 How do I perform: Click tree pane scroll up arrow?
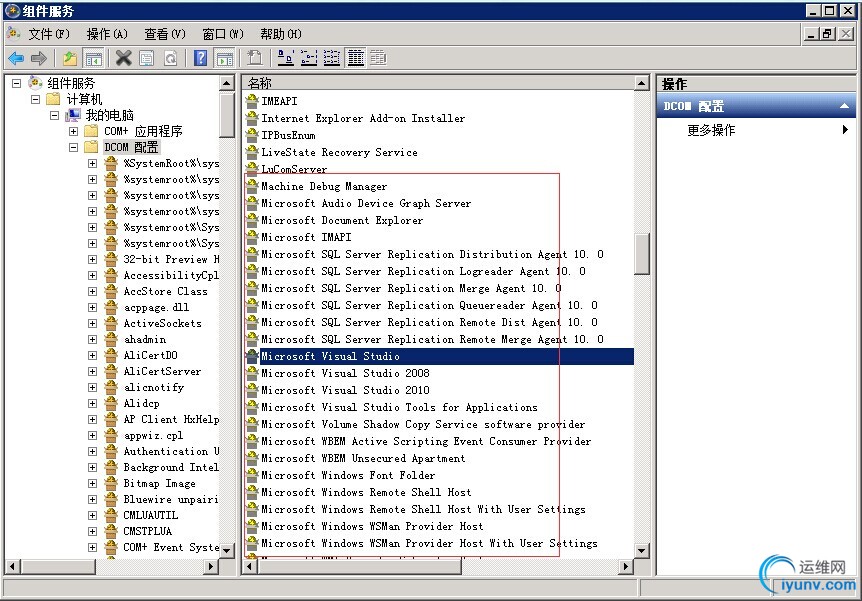(x=226, y=83)
